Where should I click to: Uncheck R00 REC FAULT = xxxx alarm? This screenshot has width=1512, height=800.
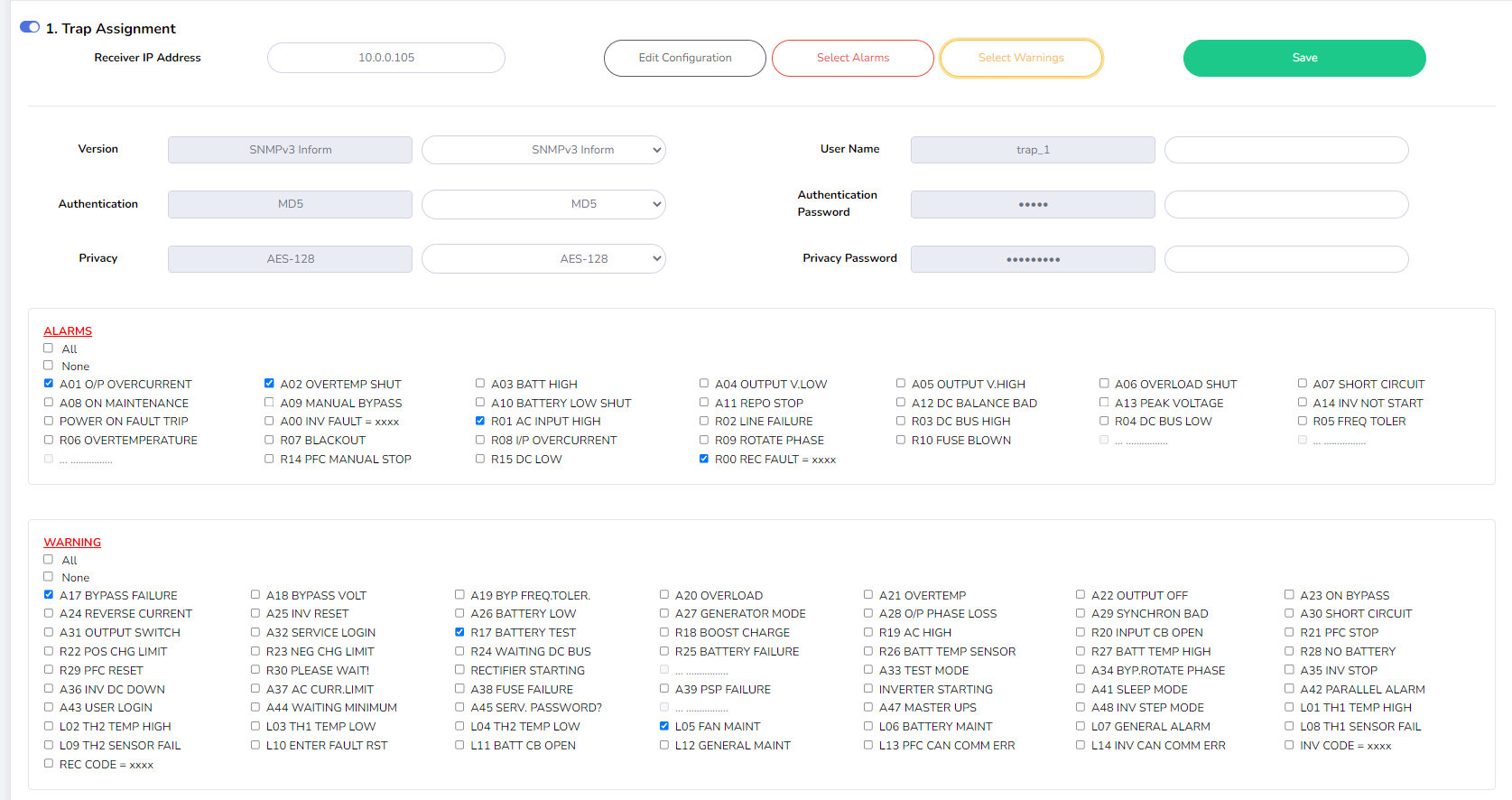pyautogui.click(x=704, y=458)
